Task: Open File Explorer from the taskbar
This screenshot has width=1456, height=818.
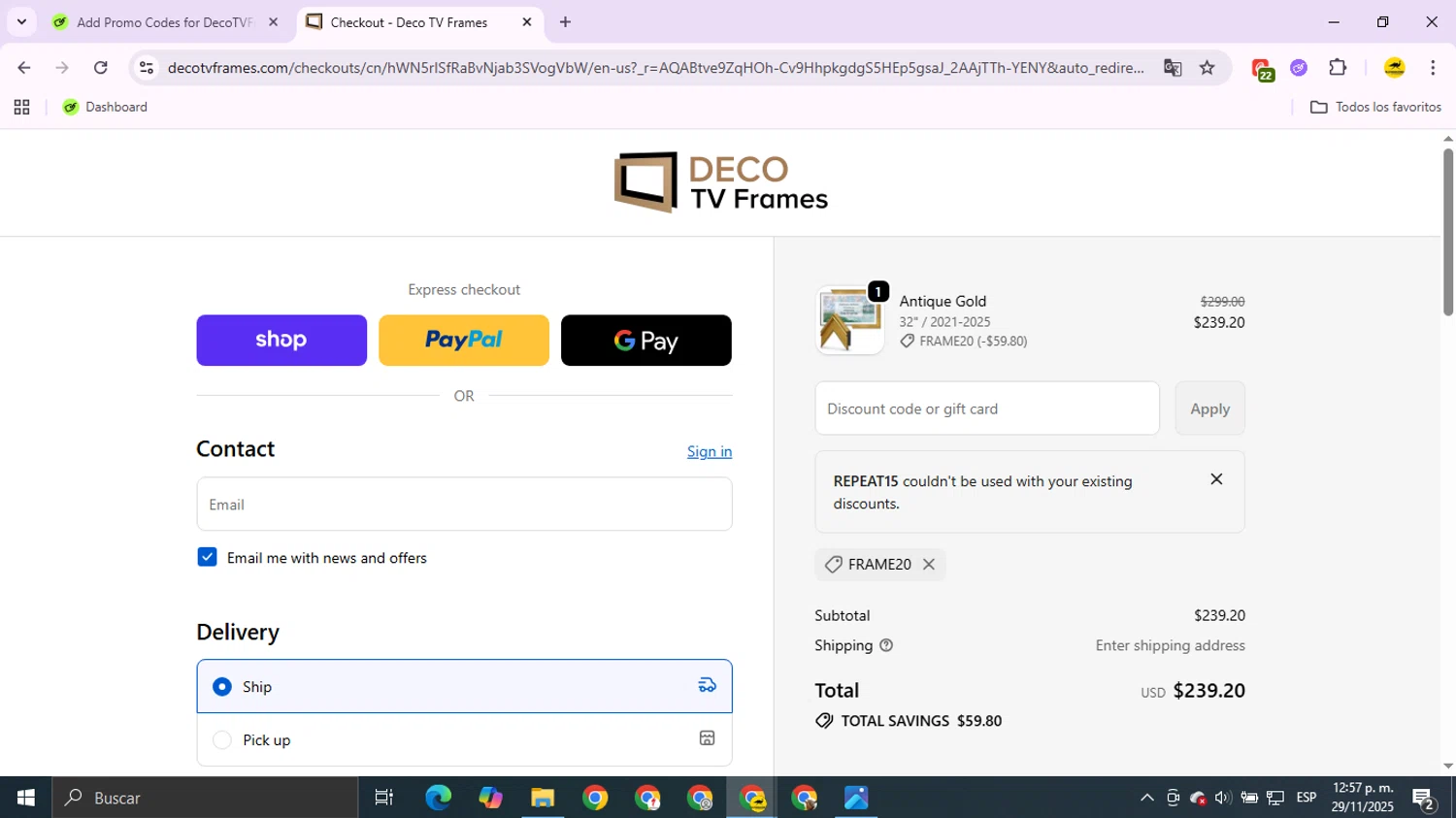Action: coord(543,798)
